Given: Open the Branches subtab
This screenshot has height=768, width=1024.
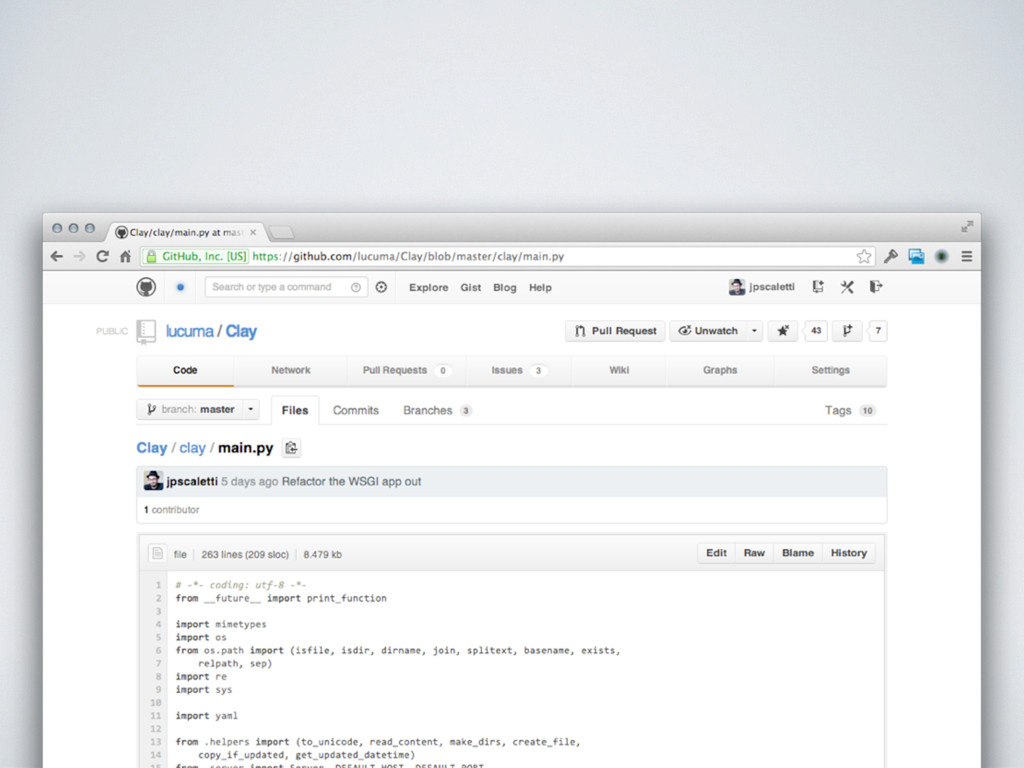Looking at the screenshot, I should coord(437,410).
